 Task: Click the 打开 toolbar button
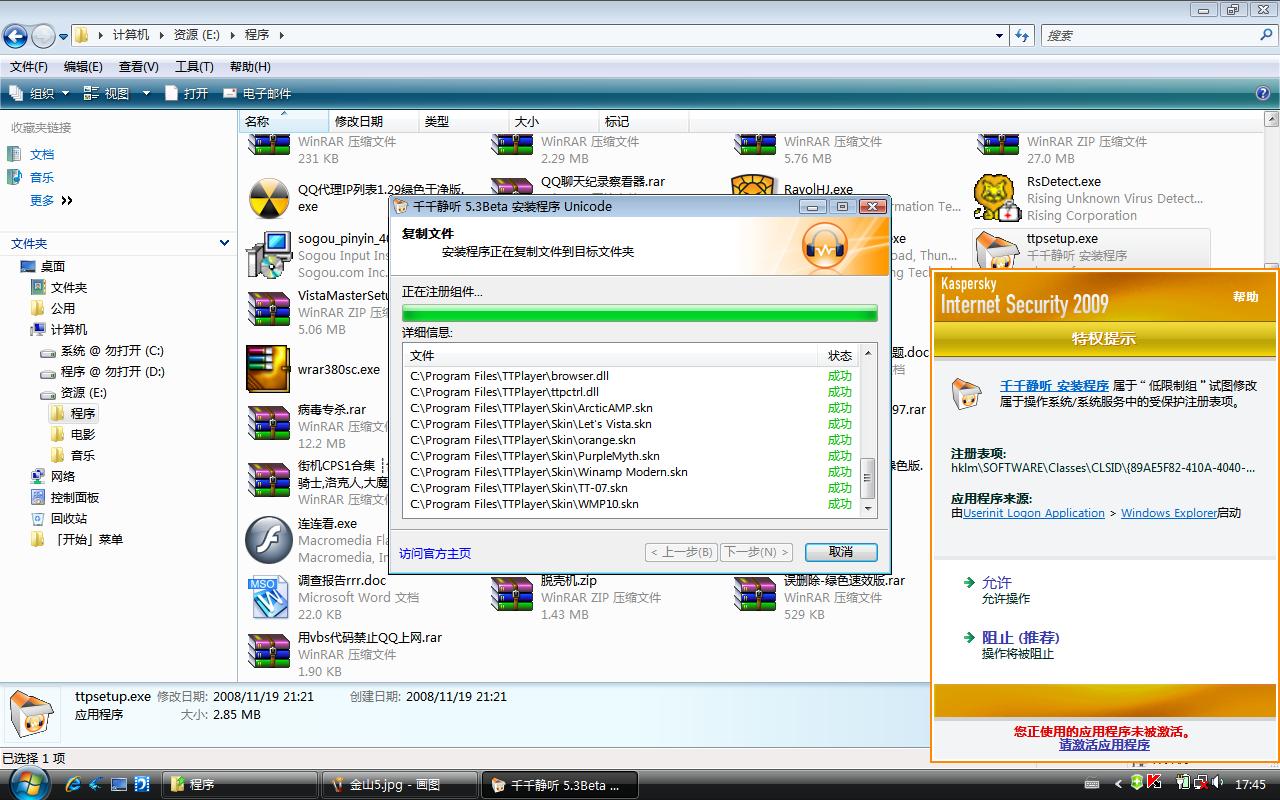coord(186,93)
